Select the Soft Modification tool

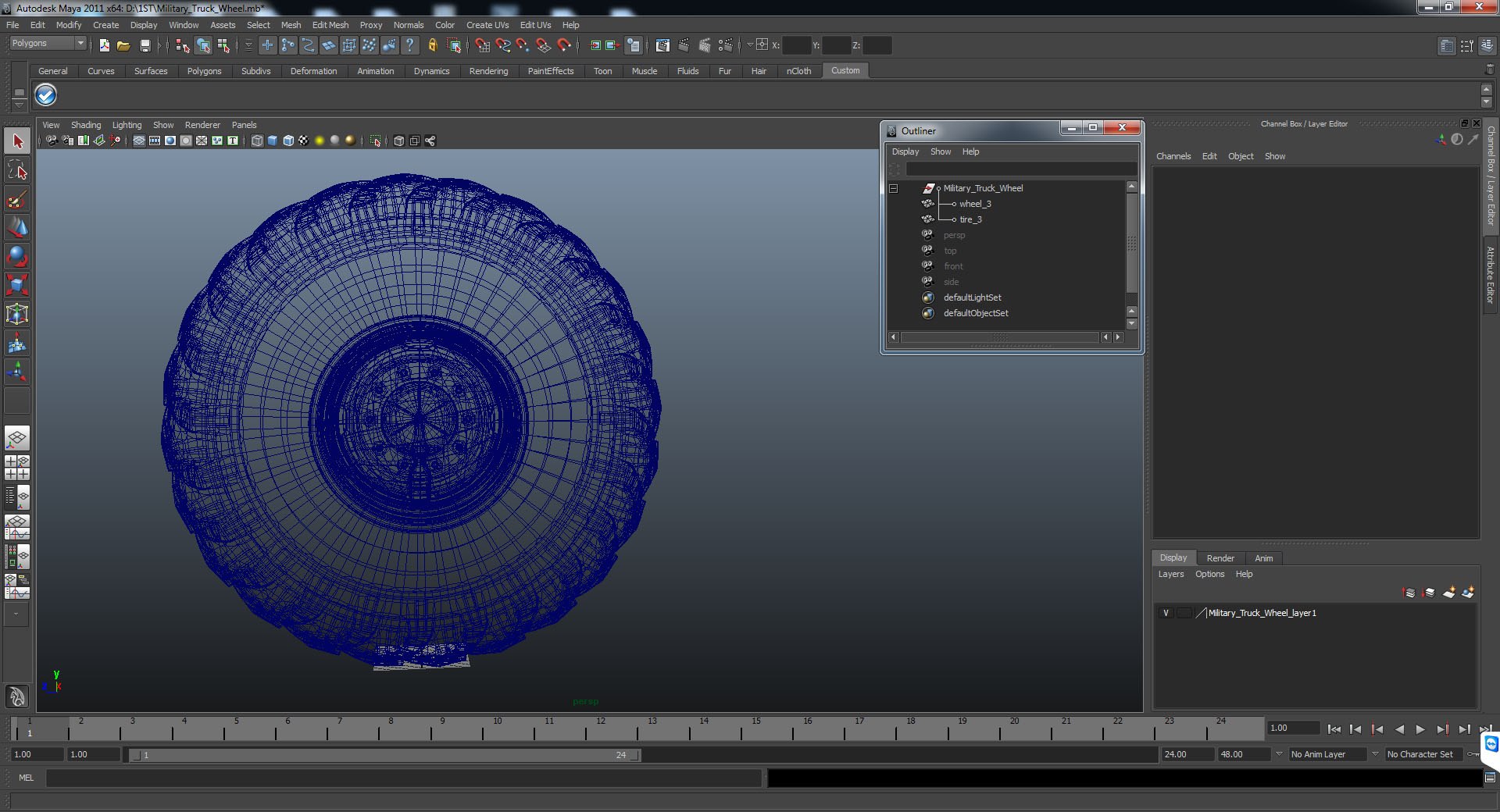point(17,343)
